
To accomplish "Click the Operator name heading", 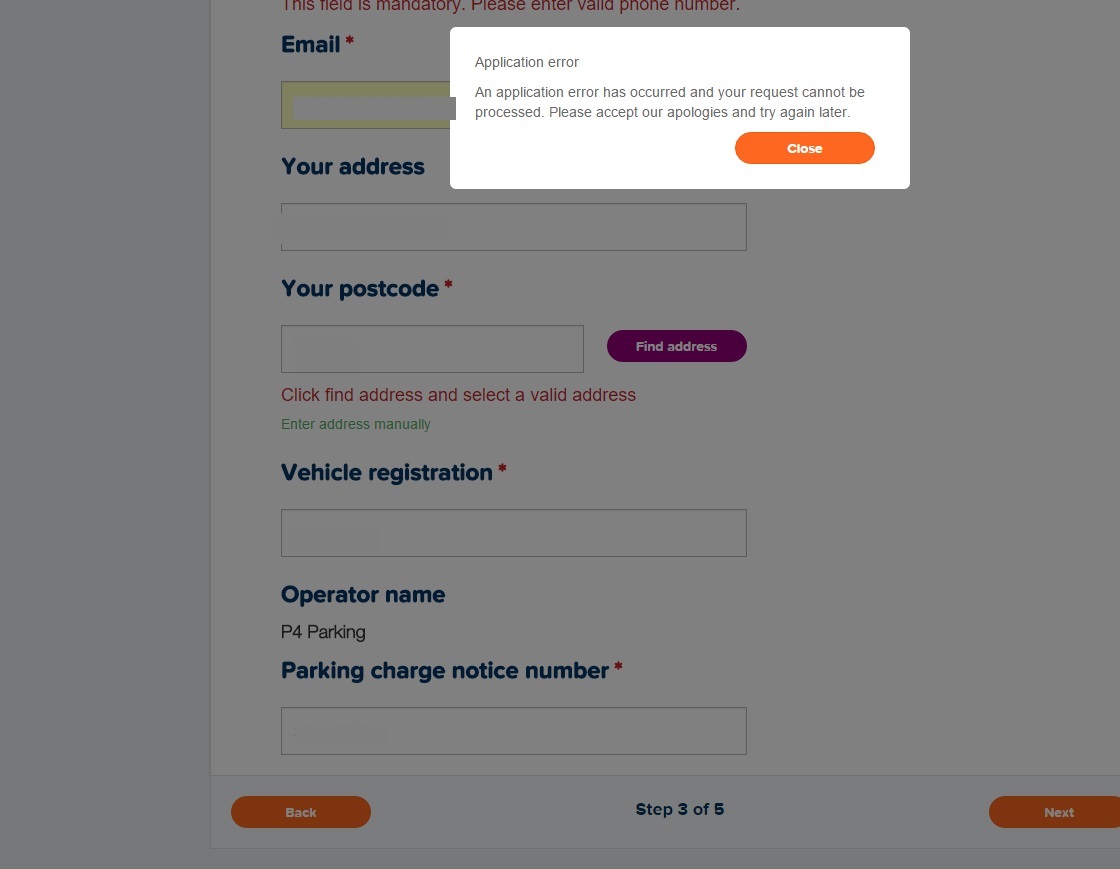I will [x=363, y=594].
